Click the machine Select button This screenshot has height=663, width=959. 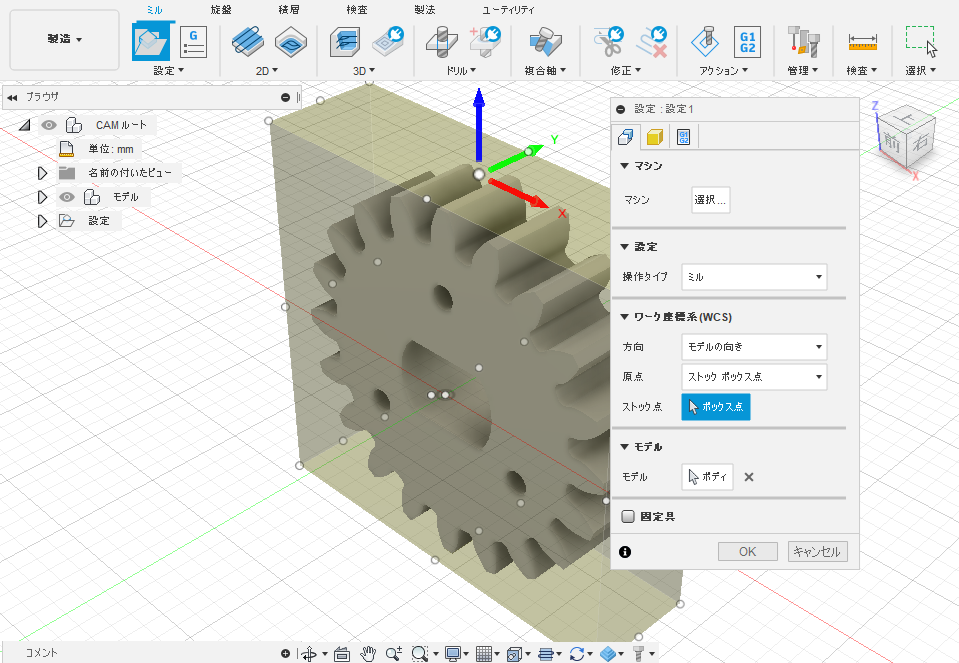point(711,200)
